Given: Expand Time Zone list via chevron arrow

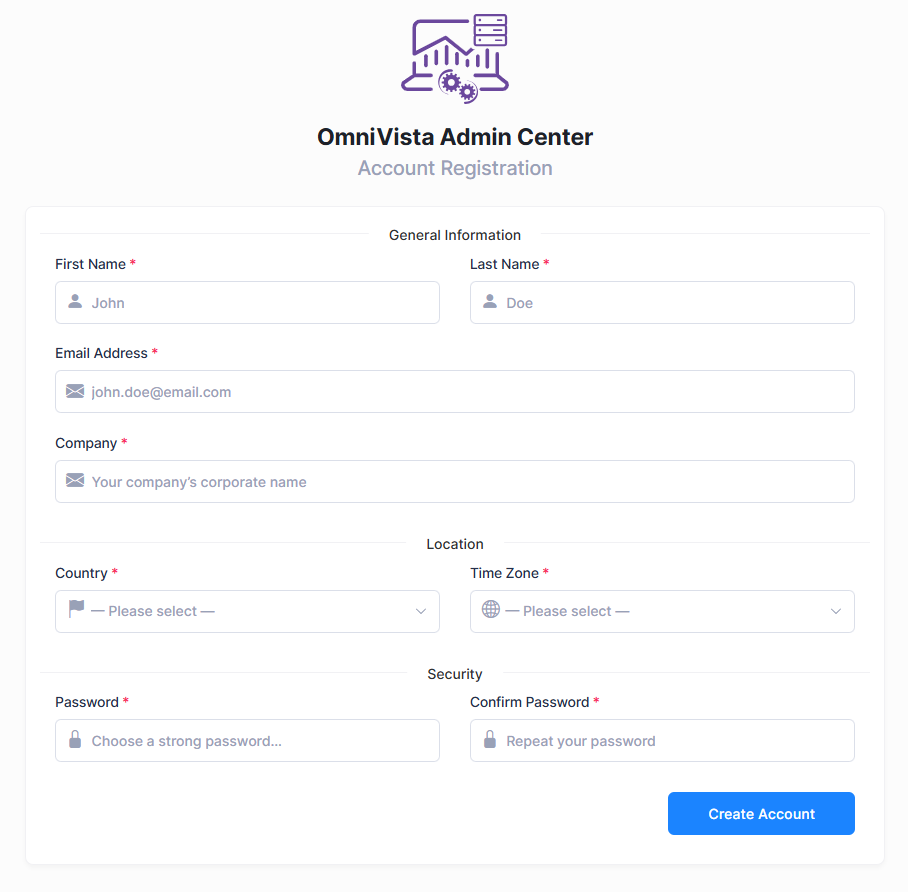Looking at the screenshot, I should (836, 612).
